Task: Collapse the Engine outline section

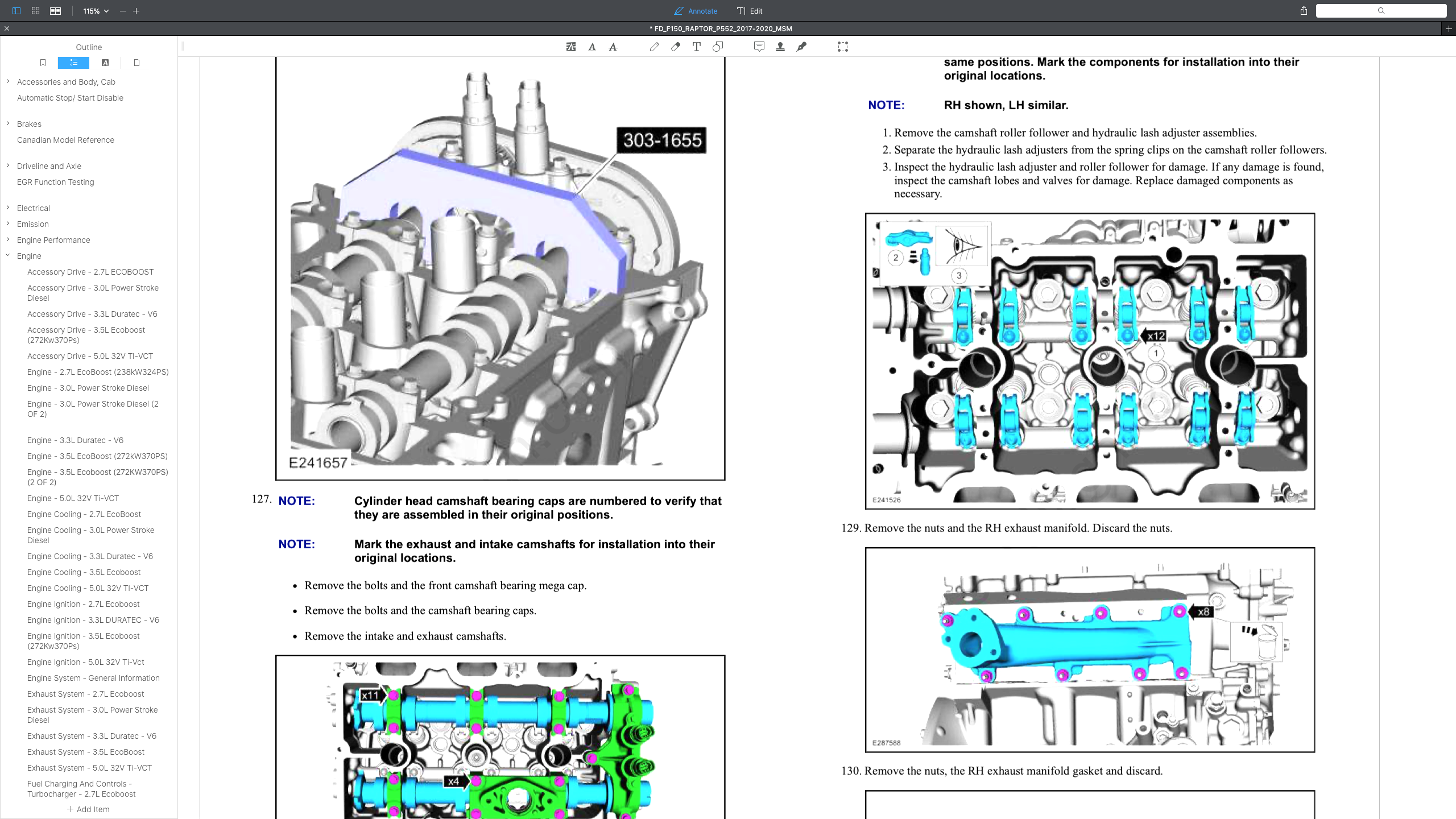Action: (x=8, y=255)
